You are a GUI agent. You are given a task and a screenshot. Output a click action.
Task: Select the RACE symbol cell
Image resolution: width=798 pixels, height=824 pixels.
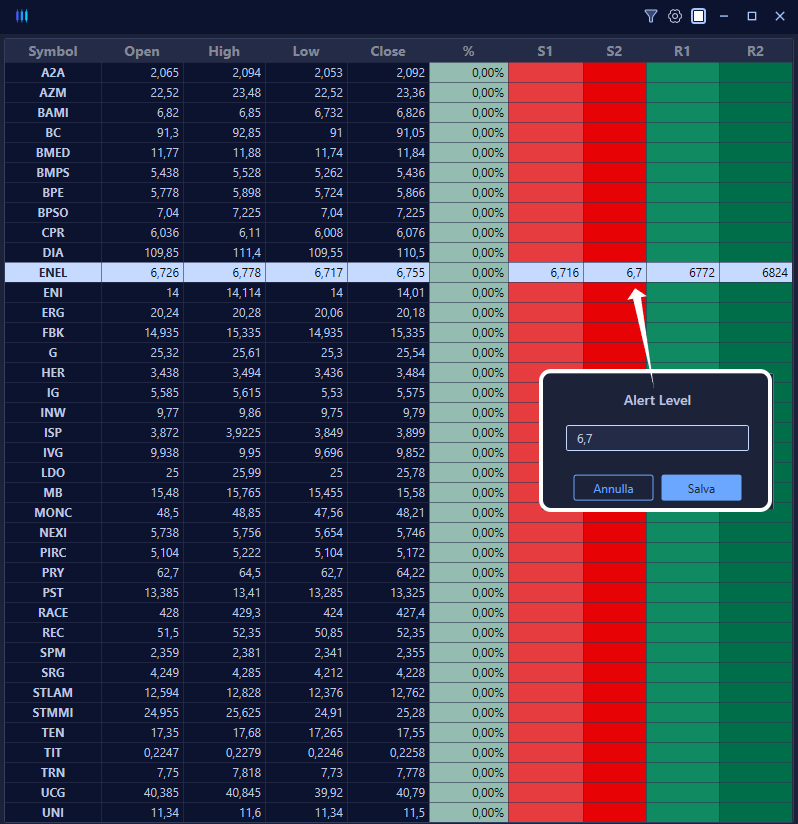tap(53, 613)
